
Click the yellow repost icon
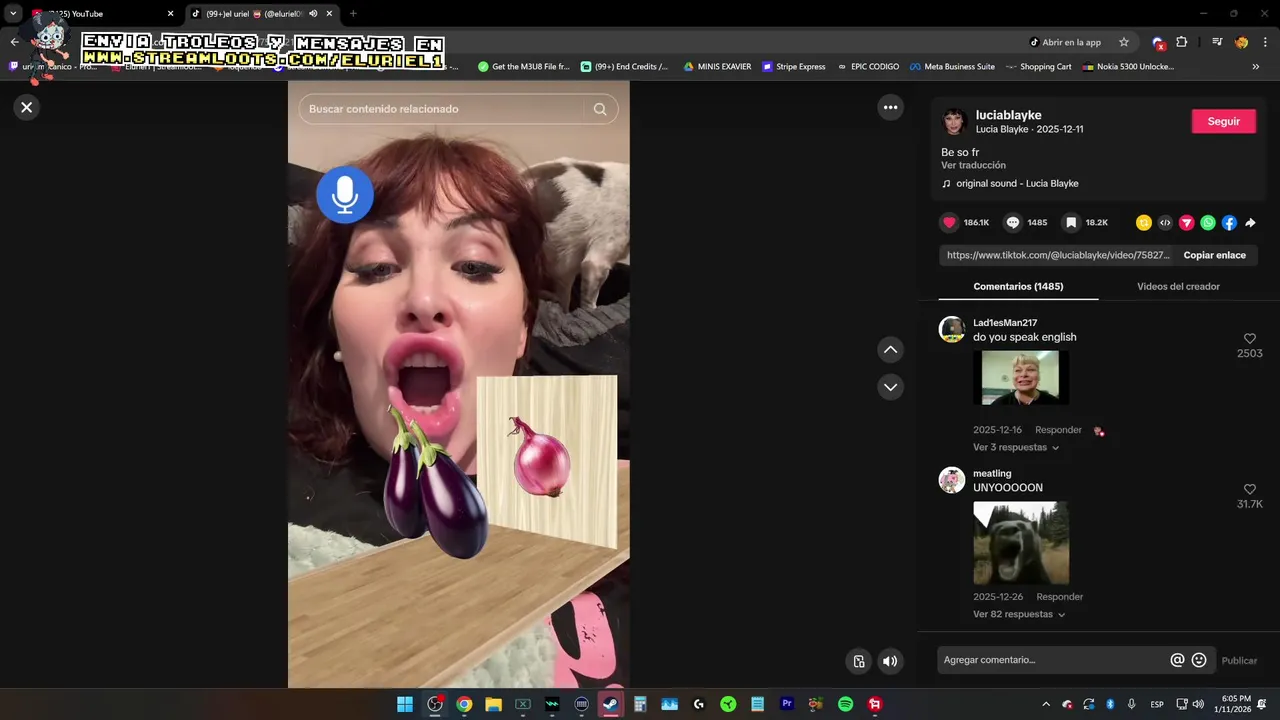1144,223
